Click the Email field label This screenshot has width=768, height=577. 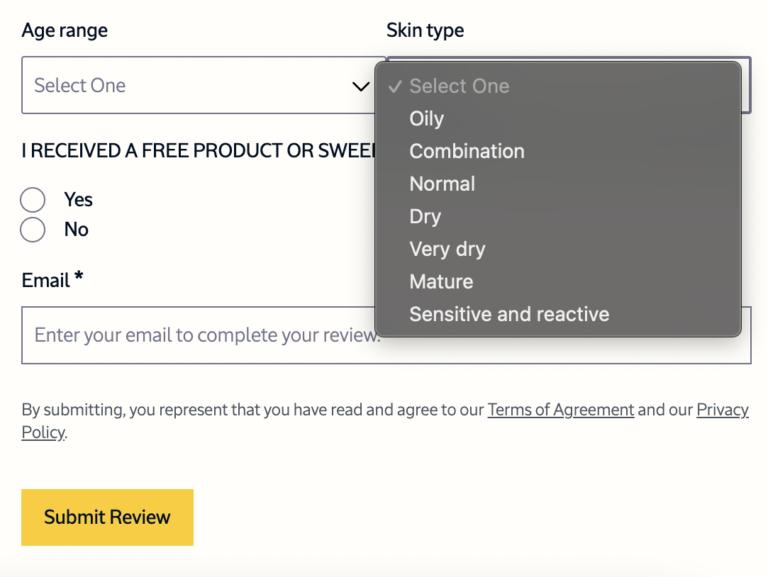tap(46, 281)
